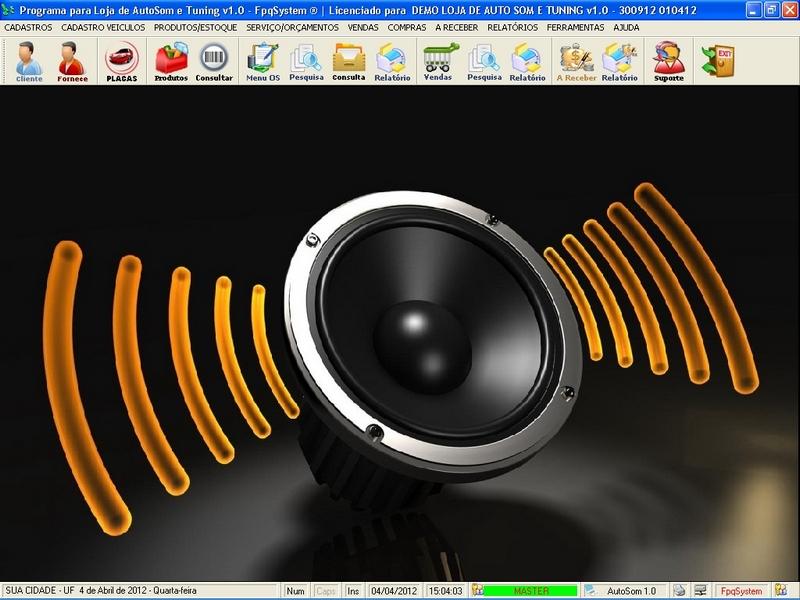Click the Consultar barcode icon
Viewport: 800px width, 600px height.
[x=214, y=61]
